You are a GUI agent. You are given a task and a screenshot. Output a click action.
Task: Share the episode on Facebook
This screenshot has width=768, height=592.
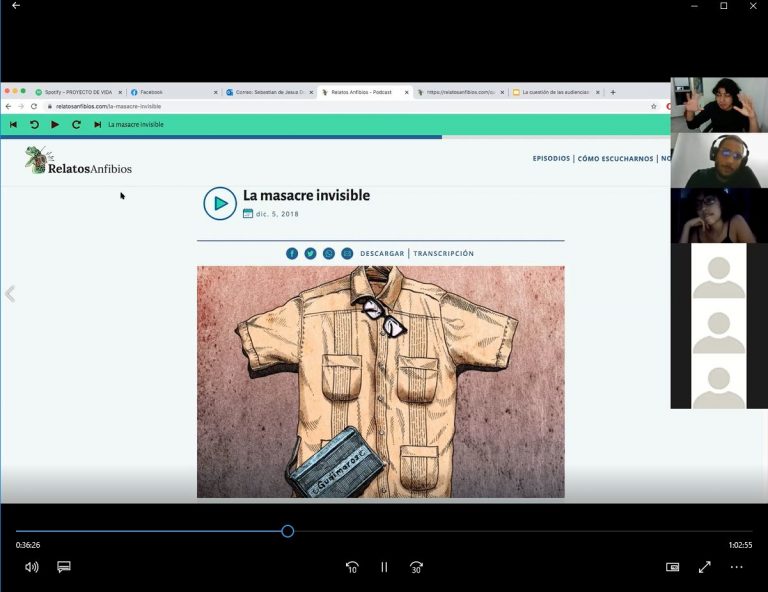click(292, 254)
